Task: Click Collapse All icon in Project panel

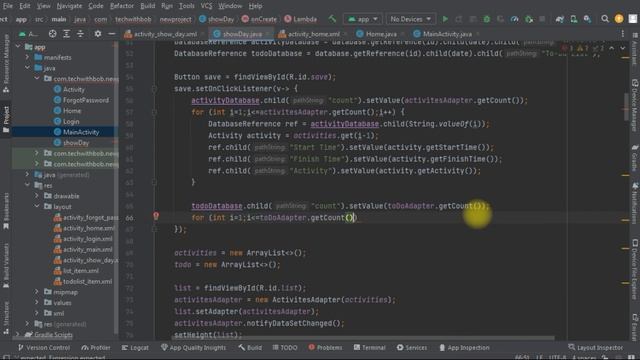Action: [x=80, y=34]
